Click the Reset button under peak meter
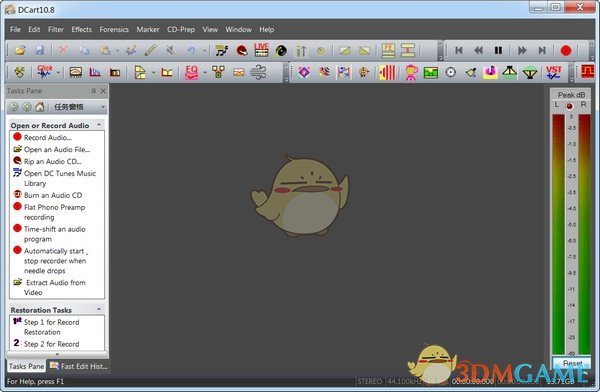Screen dimensions: 600x392 click(572, 363)
